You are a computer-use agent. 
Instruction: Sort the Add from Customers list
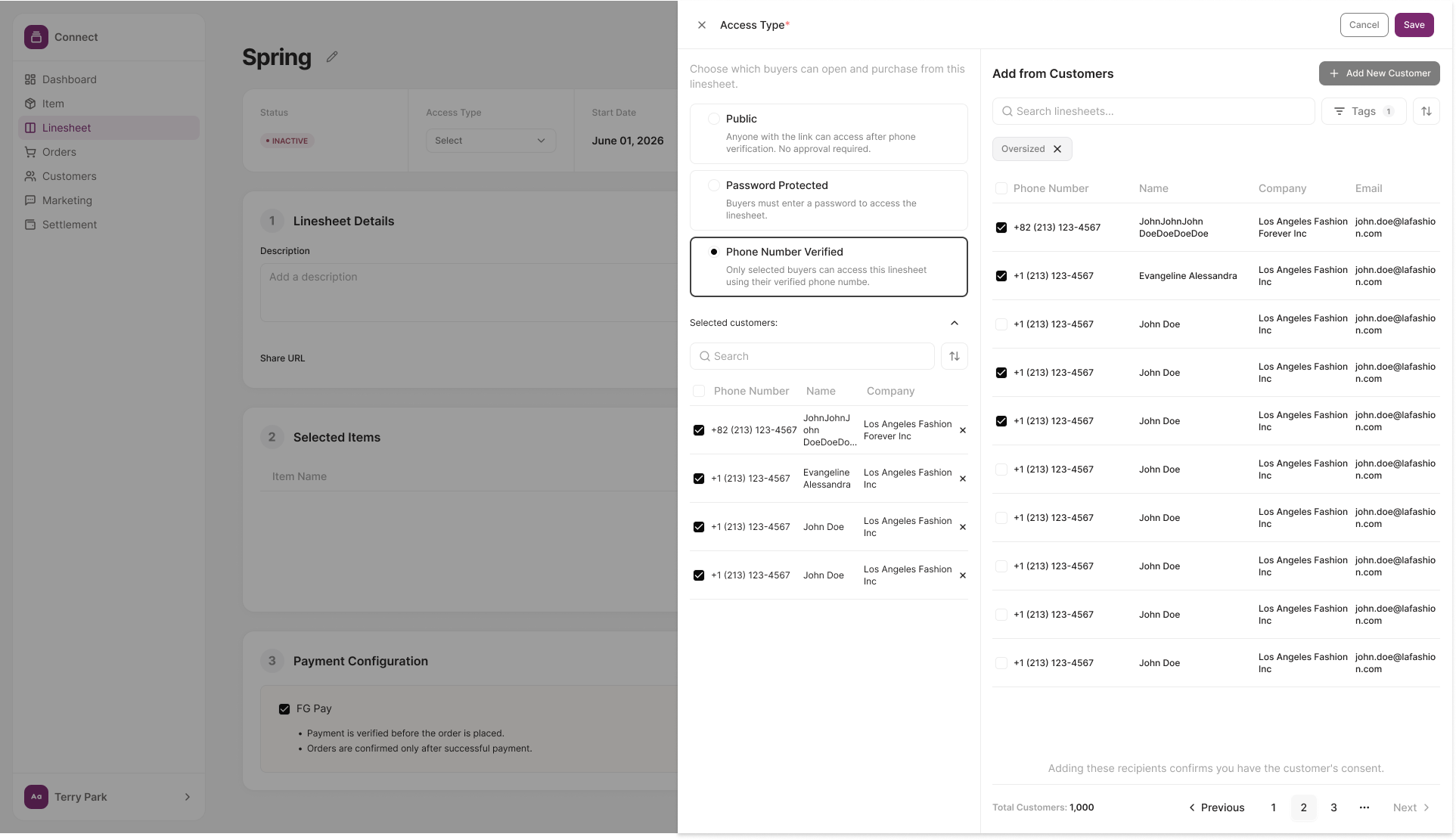click(1427, 111)
